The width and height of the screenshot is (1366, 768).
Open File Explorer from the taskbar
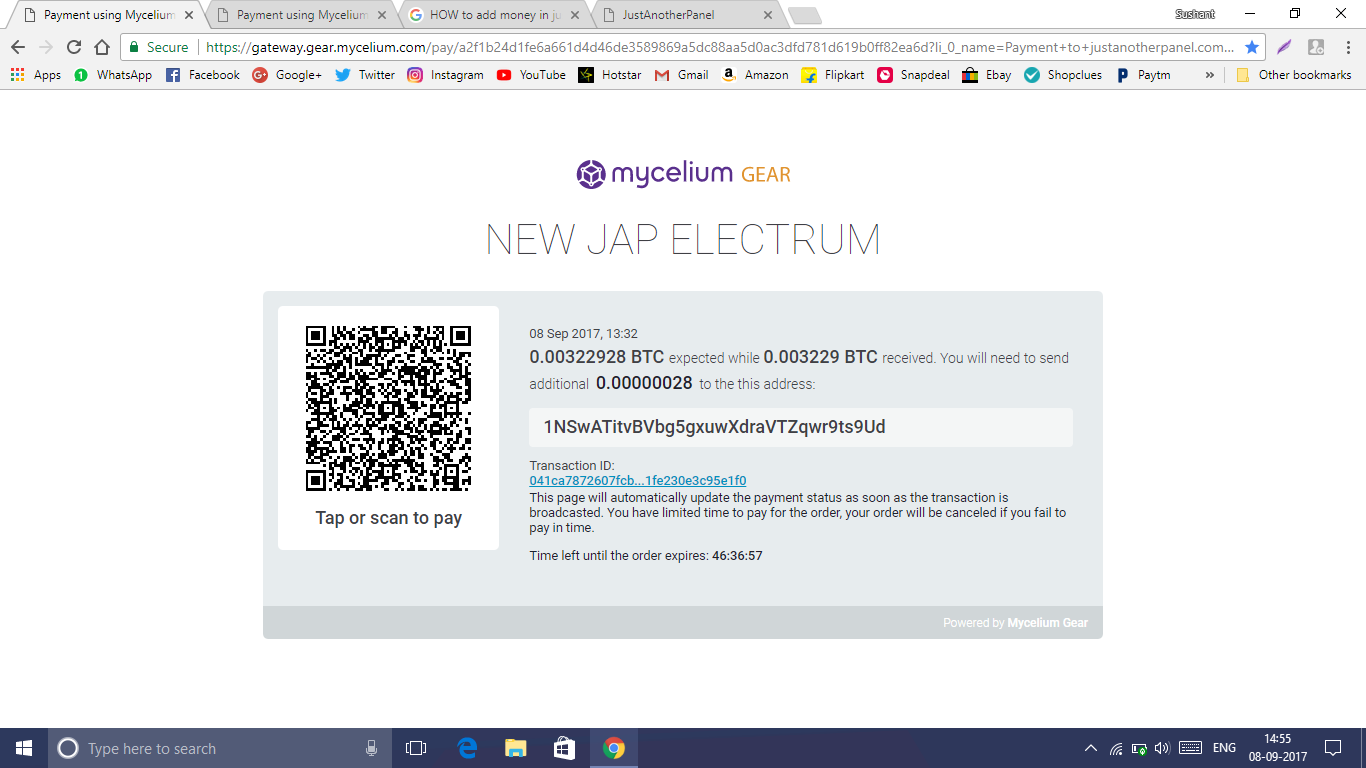click(516, 748)
